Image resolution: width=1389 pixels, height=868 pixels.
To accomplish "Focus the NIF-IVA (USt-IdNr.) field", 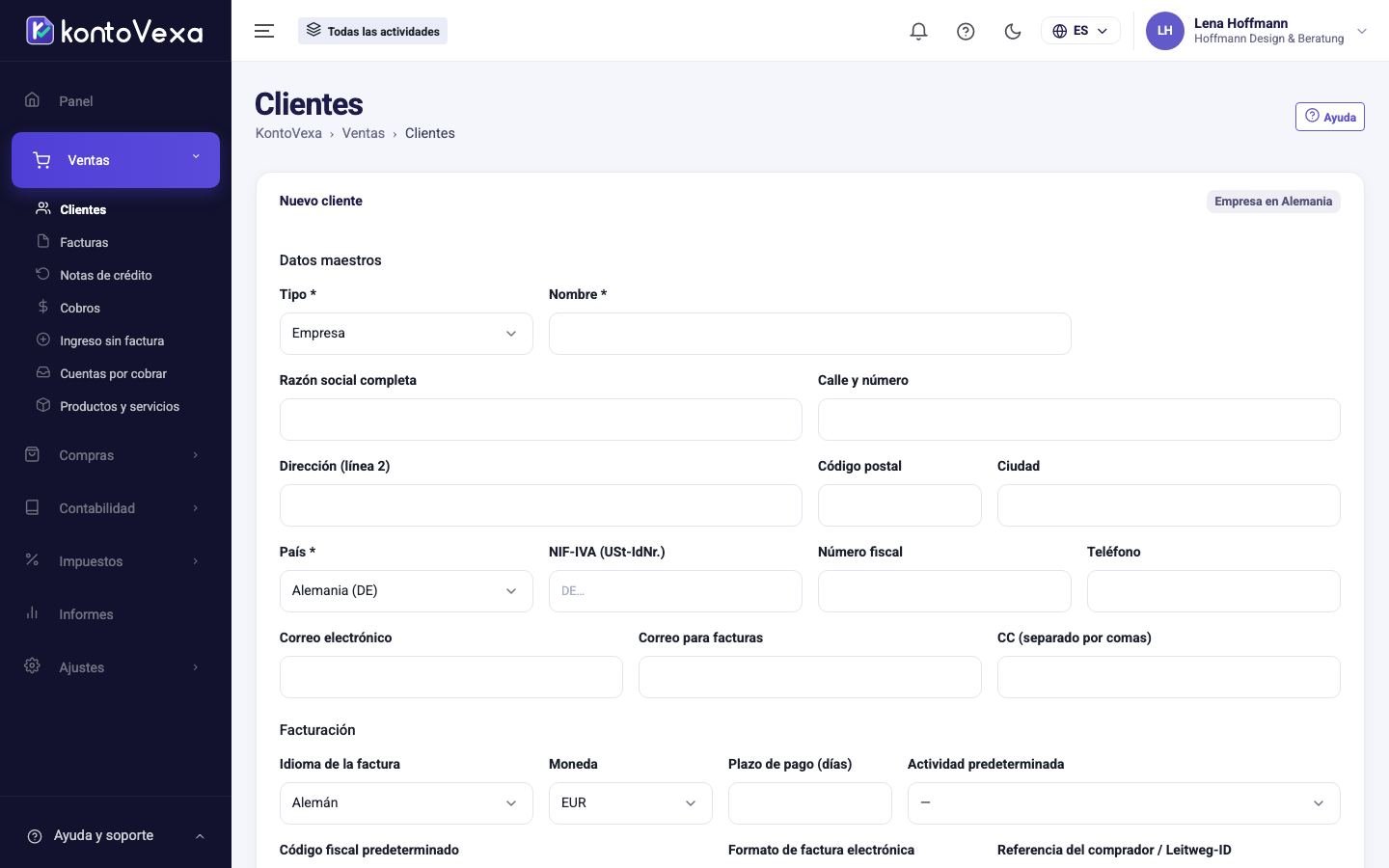I will (675, 591).
